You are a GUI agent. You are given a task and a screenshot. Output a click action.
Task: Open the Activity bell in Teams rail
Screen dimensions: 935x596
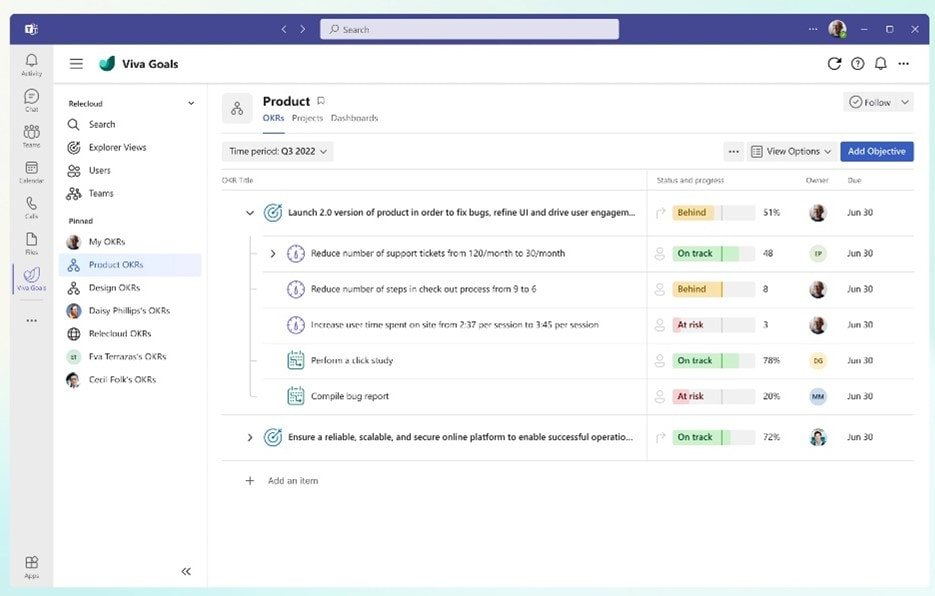click(x=32, y=64)
